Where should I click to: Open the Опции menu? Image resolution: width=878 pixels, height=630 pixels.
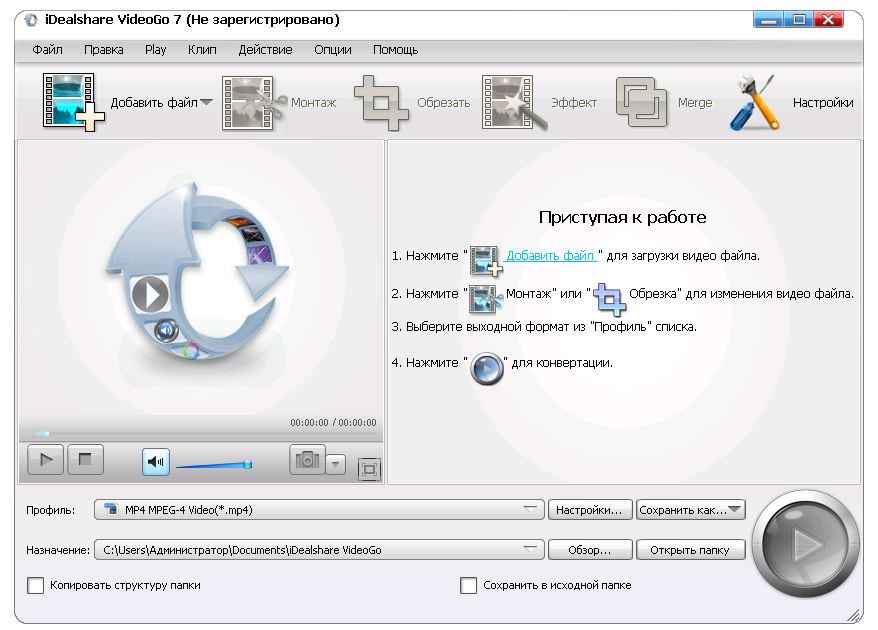[333, 50]
